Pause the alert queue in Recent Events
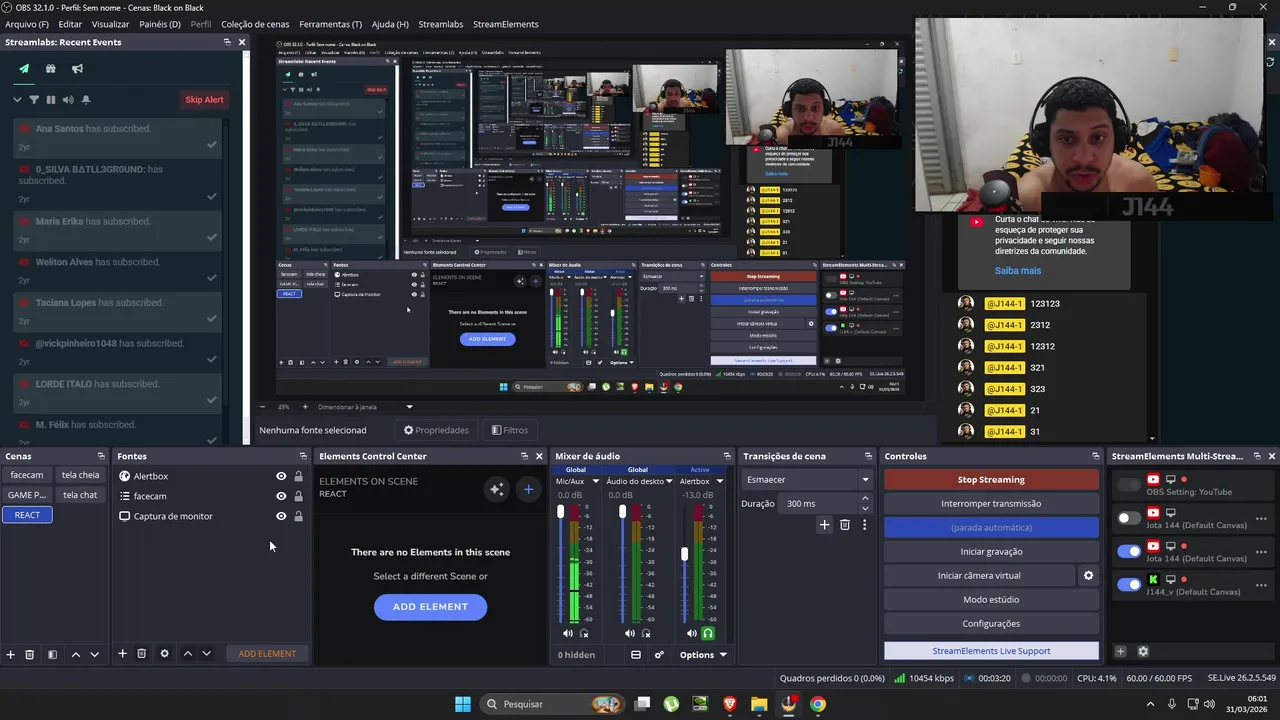Image resolution: width=1280 pixels, height=720 pixels. coord(51,100)
